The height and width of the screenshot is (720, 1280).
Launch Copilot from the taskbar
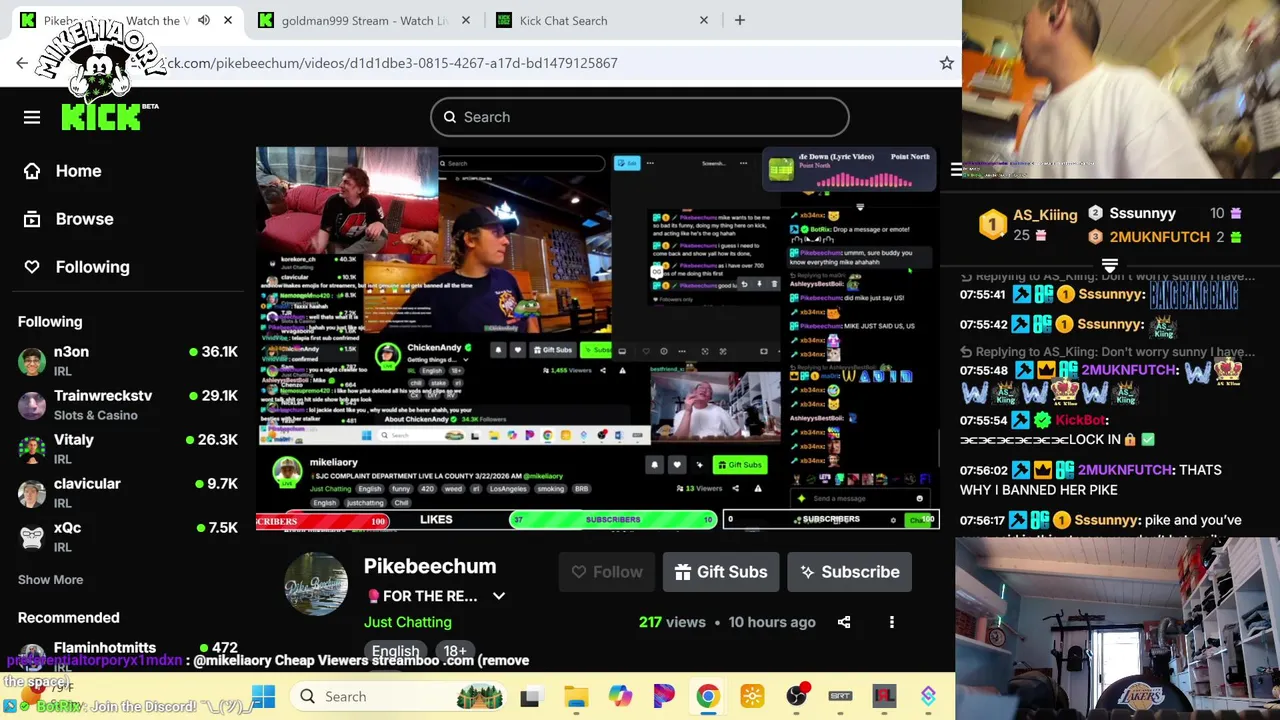(x=620, y=696)
